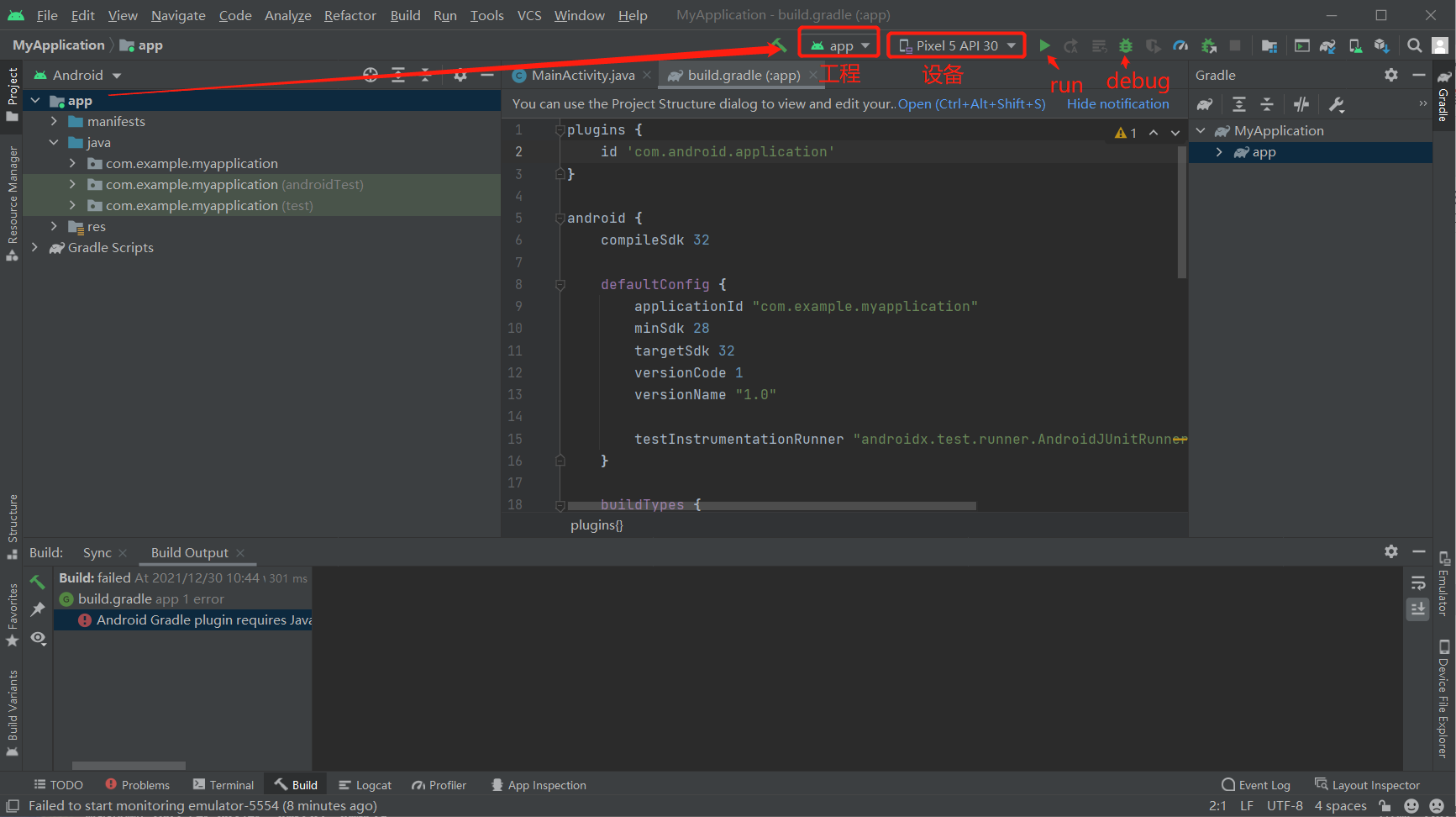
Task: Go to next highlighted error arrow
Action: click(x=1175, y=133)
